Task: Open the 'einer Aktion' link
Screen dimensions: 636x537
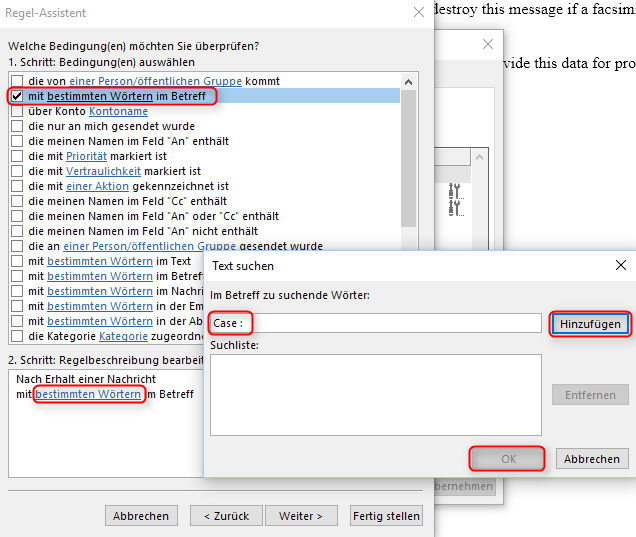Action: pyautogui.click(x=97, y=186)
